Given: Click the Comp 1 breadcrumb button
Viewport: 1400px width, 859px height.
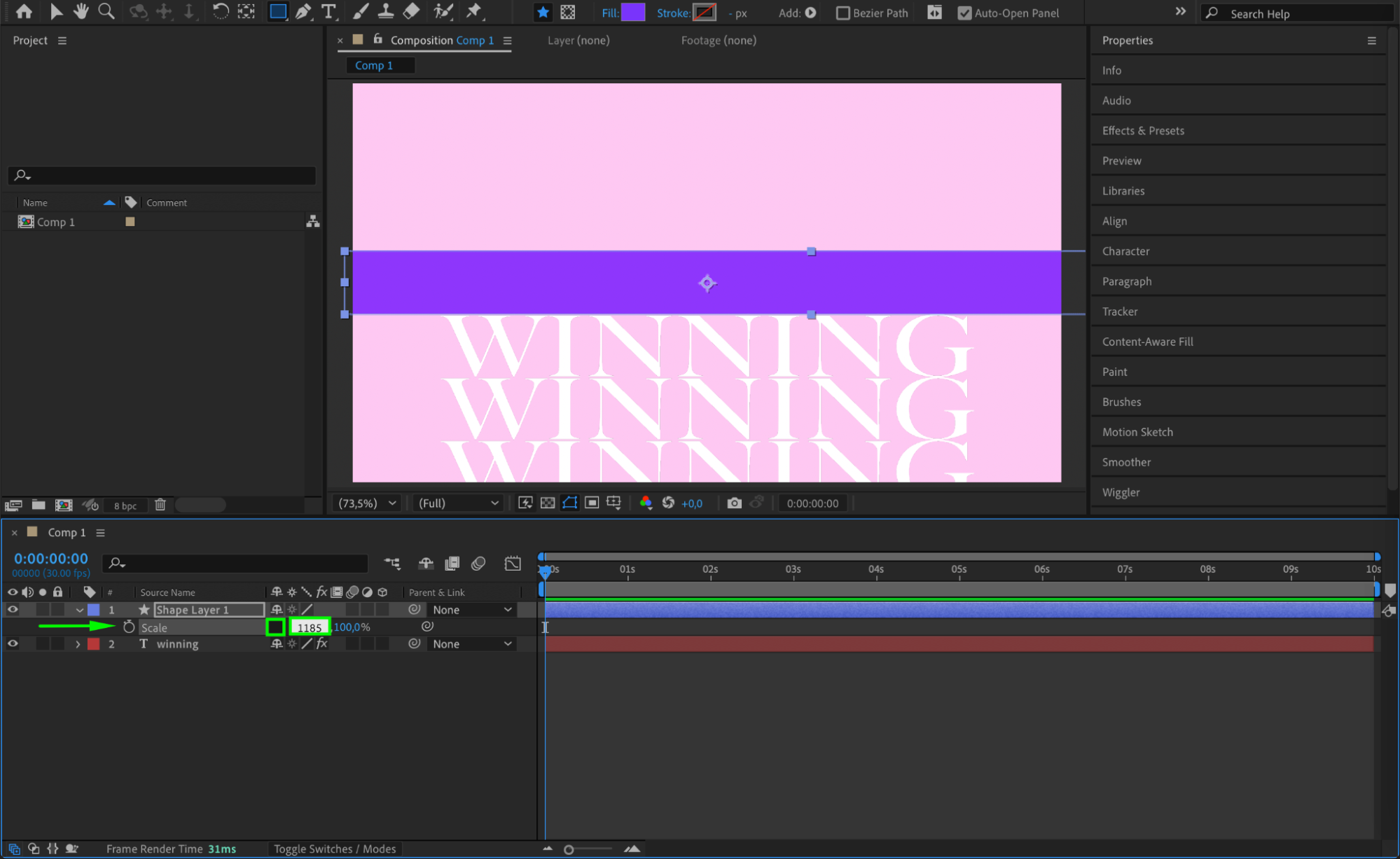Looking at the screenshot, I should [x=374, y=65].
